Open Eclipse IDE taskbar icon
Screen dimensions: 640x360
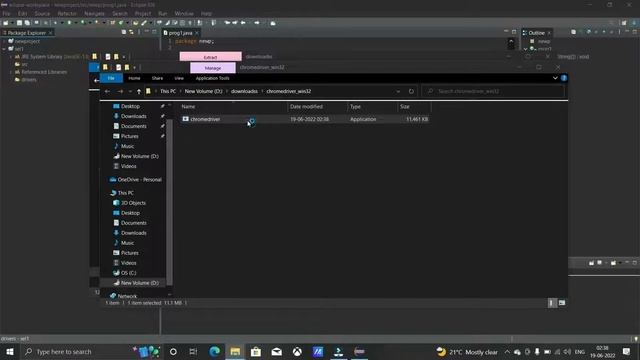(x=359, y=351)
